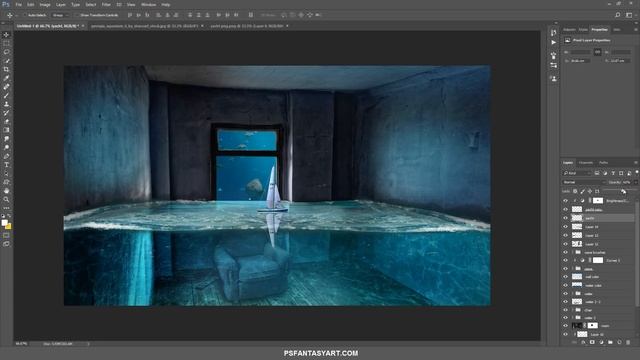
Task: Select the Move tool
Action: click(6, 35)
